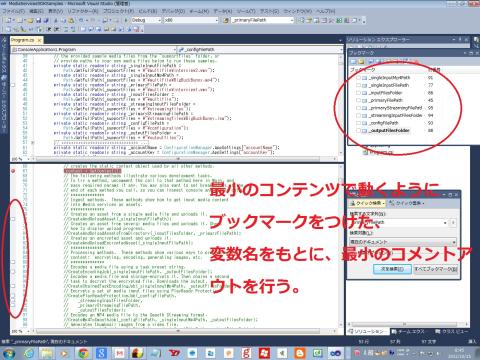Open the デバッグ(D) menu
The height and width of the screenshot is (360, 480).
[173, 11]
